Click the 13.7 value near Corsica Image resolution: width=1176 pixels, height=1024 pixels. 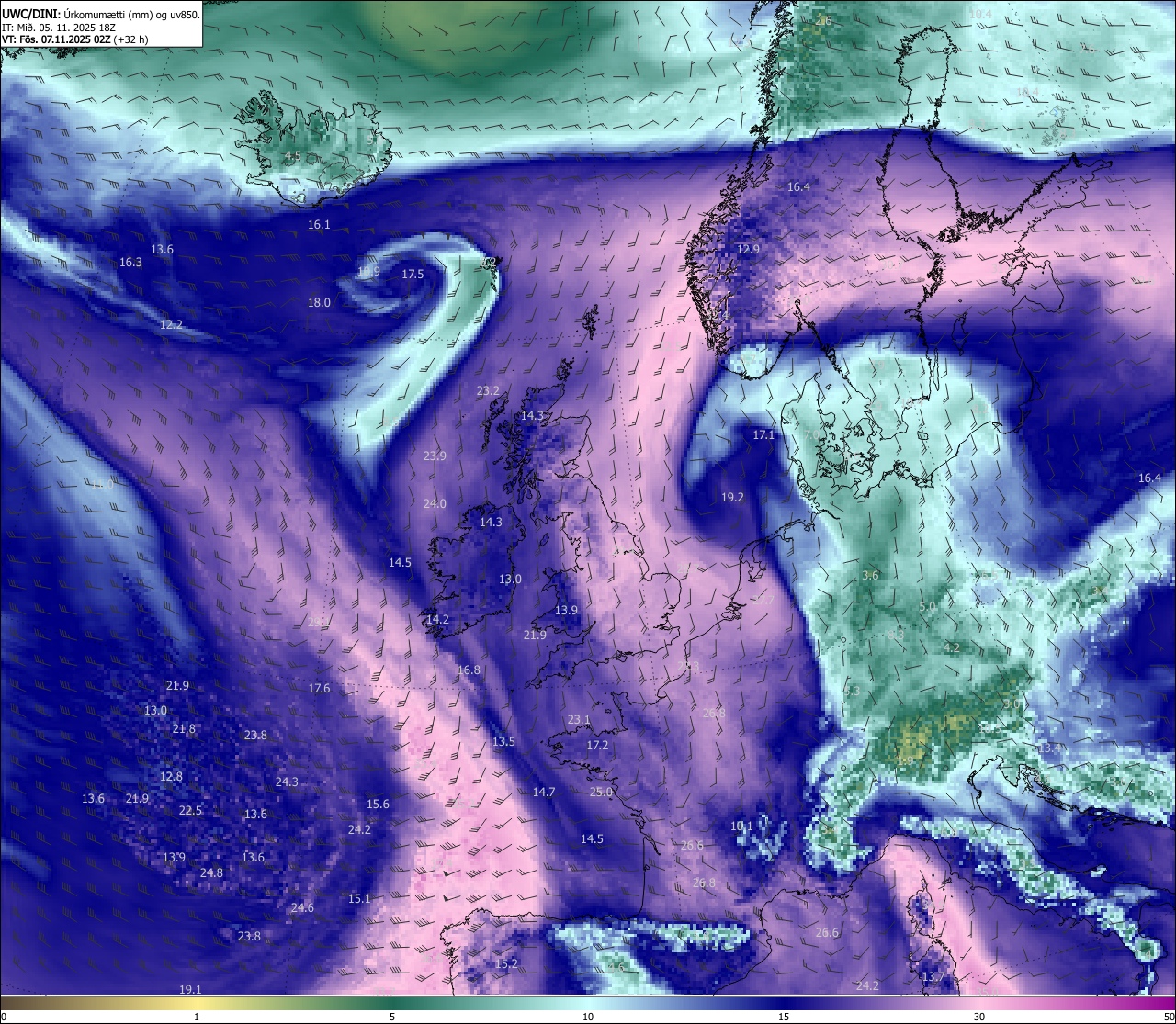[x=933, y=976]
